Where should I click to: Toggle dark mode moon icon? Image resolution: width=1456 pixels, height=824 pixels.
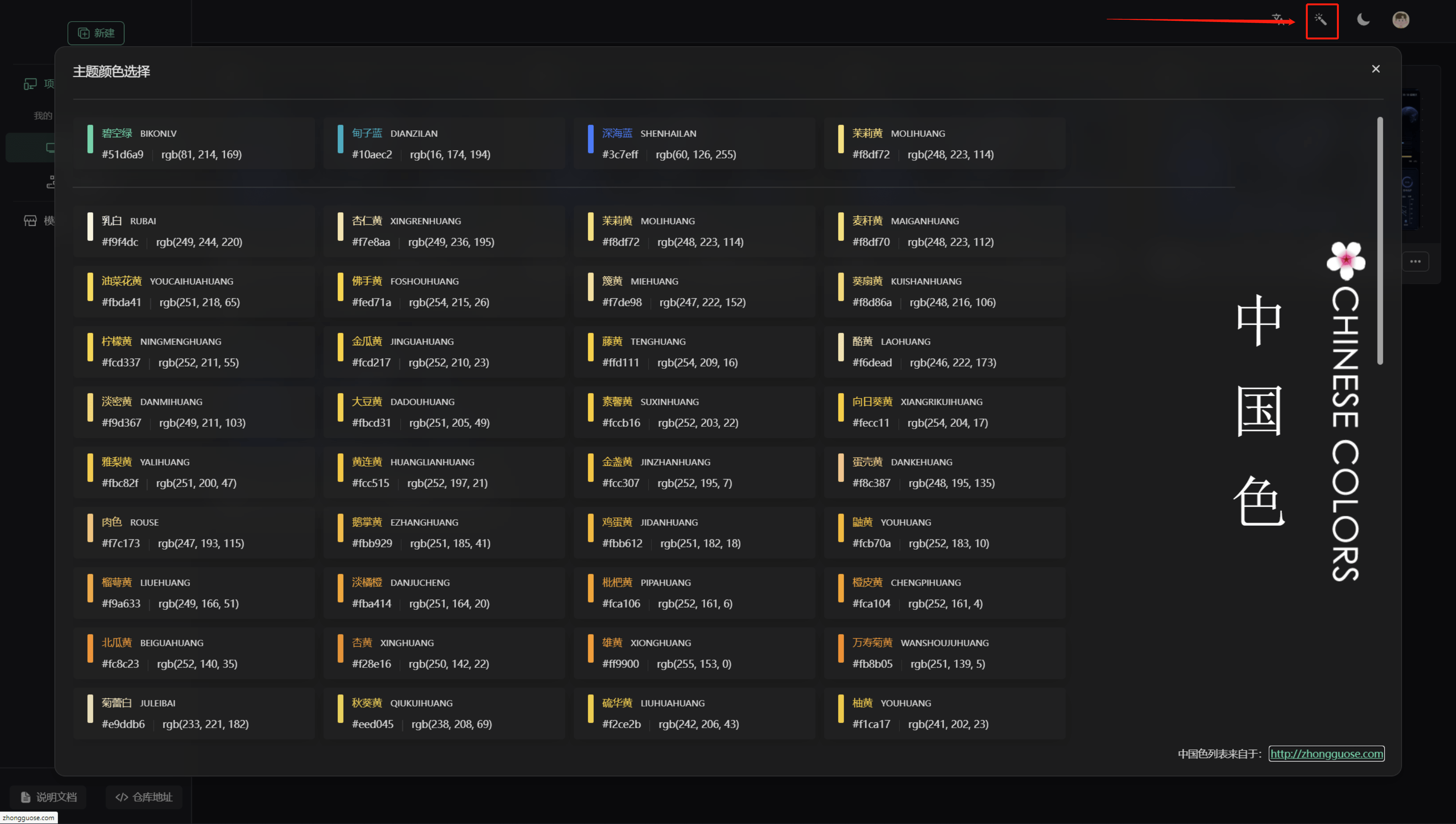[1363, 20]
